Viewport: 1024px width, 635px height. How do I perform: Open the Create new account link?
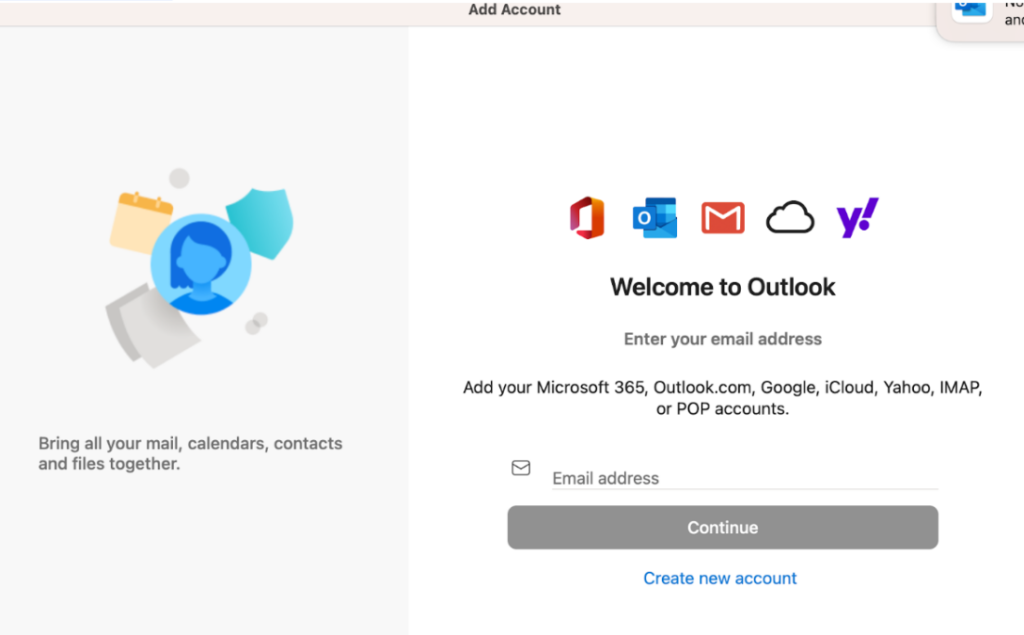[x=720, y=578]
